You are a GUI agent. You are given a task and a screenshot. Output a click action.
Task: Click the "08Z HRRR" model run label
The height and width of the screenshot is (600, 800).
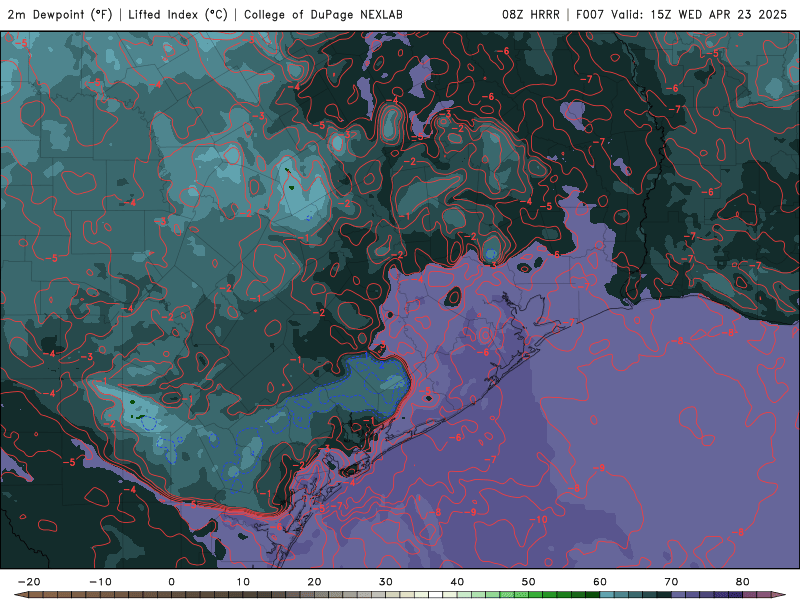coord(531,14)
